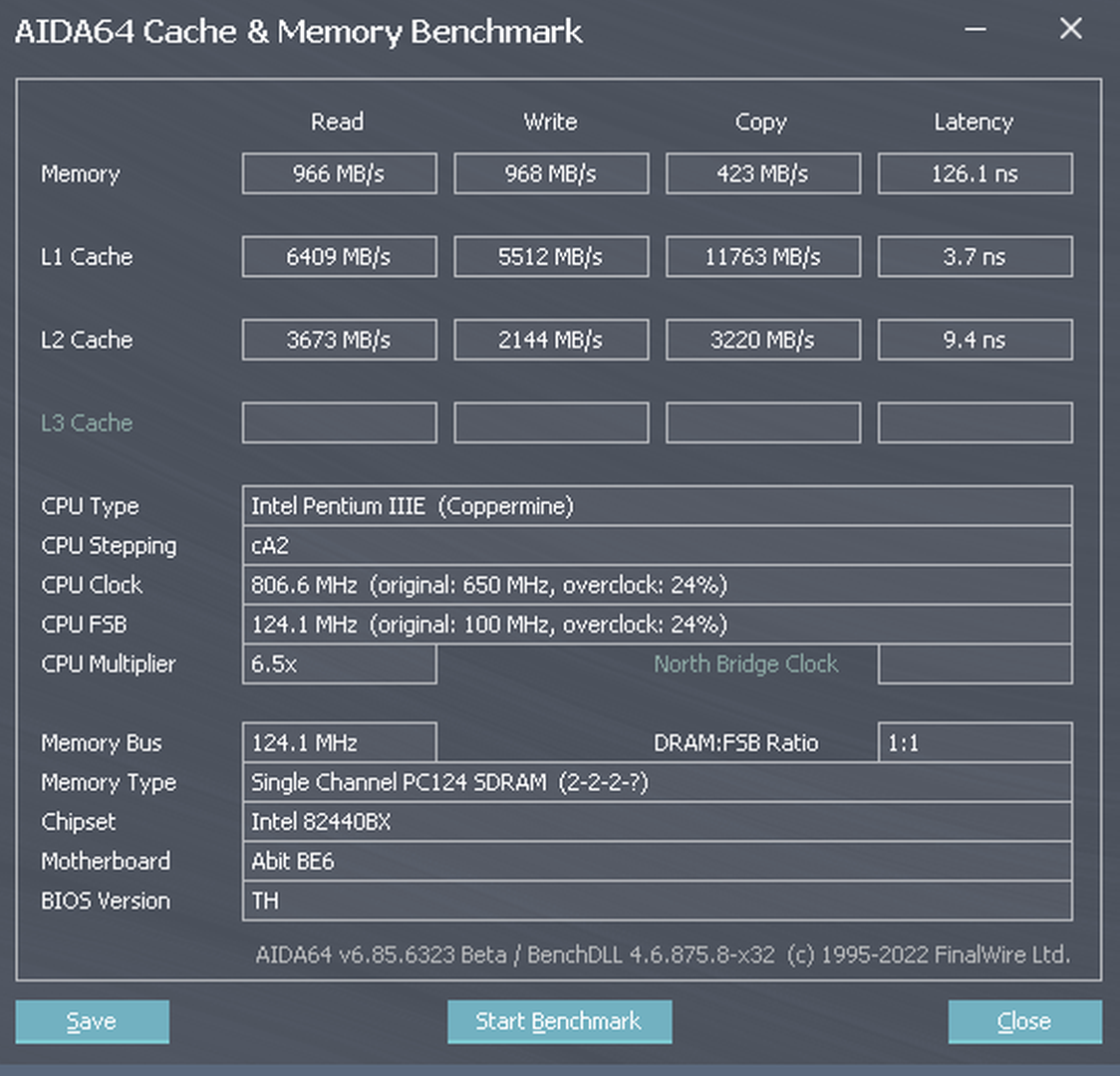The width and height of the screenshot is (1120, 1076).
Task: Click the empty L3 Cache Copy field
Action: (x=763, y=422)
